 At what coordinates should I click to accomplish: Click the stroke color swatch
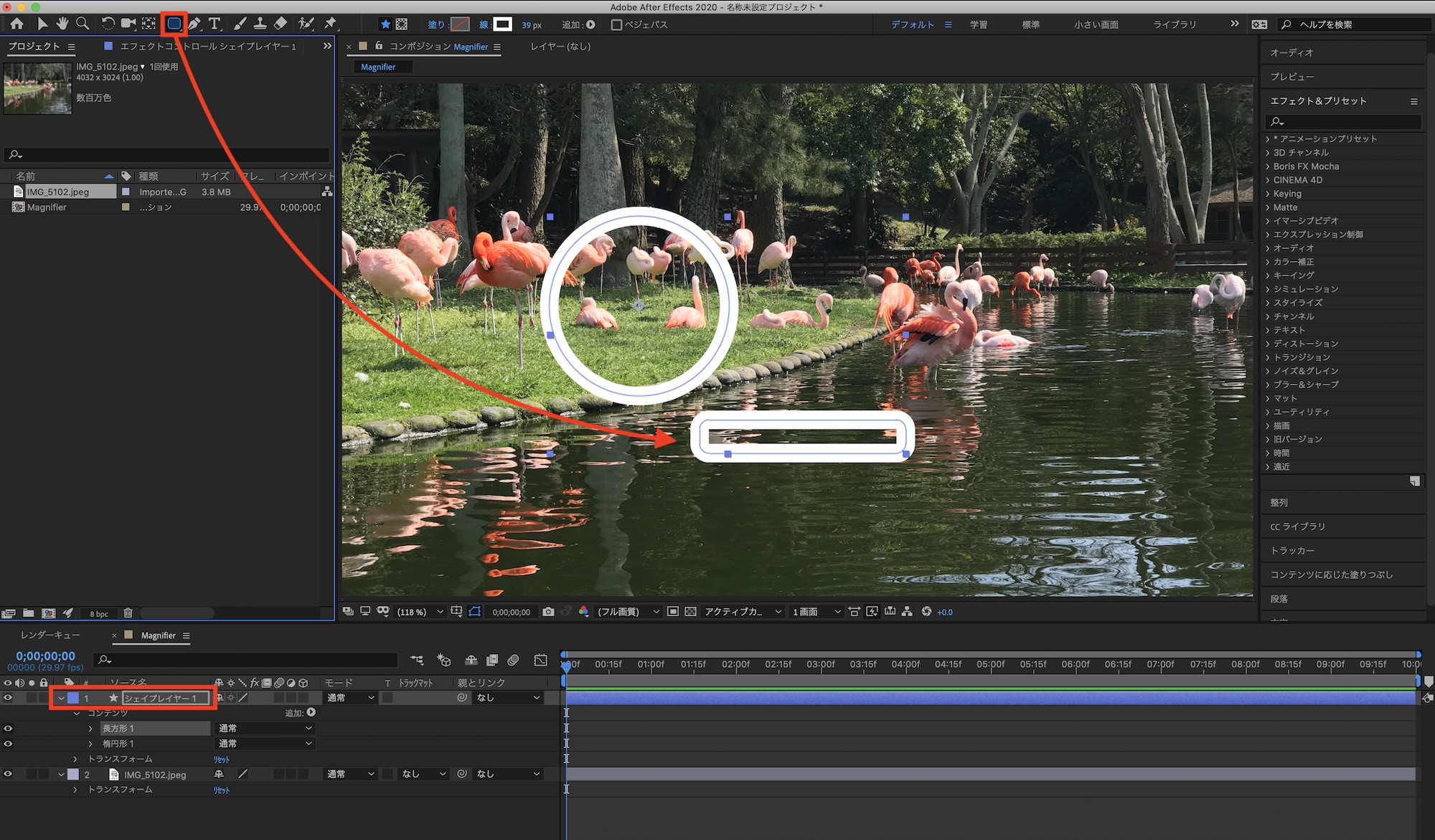pyautogui.click(x=503, y=24)
